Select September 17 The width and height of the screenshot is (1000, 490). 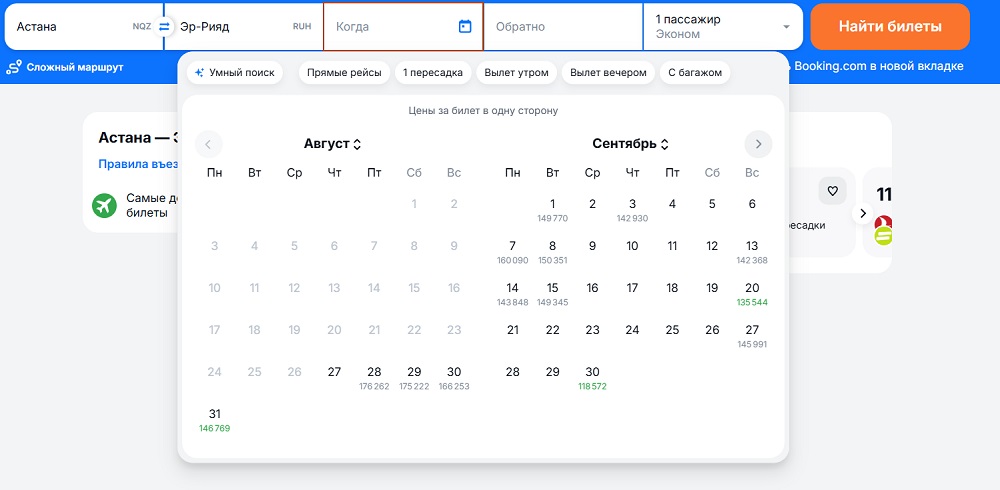(x=632, y=288)
